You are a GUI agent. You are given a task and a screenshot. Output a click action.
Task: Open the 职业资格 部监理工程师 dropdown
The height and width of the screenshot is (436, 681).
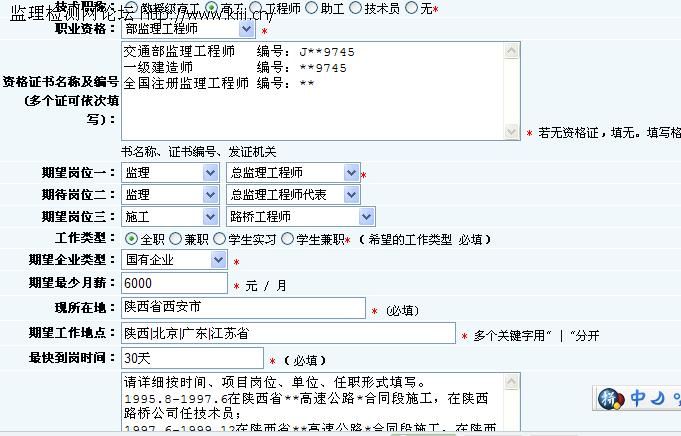(x=247, y=30)
